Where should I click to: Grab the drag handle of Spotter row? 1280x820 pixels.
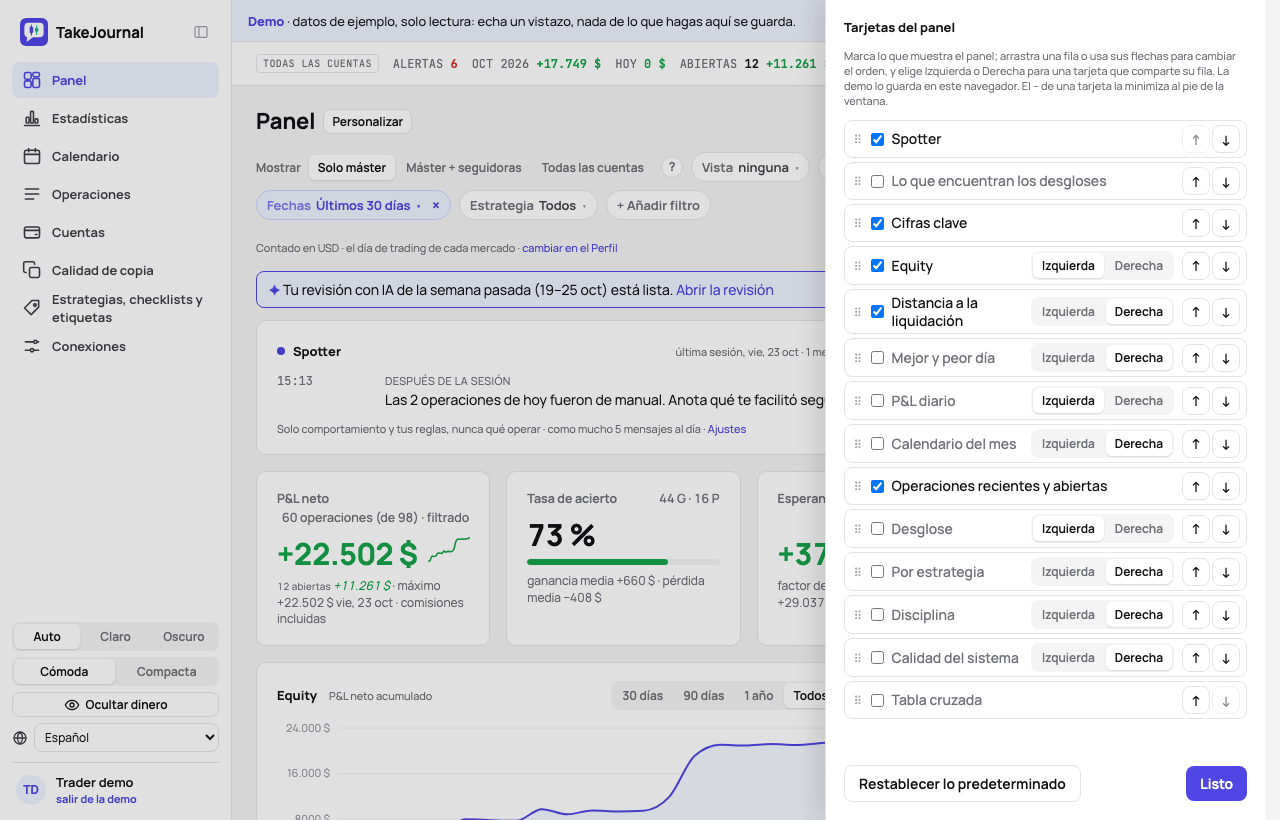click(x=857, y=139)
